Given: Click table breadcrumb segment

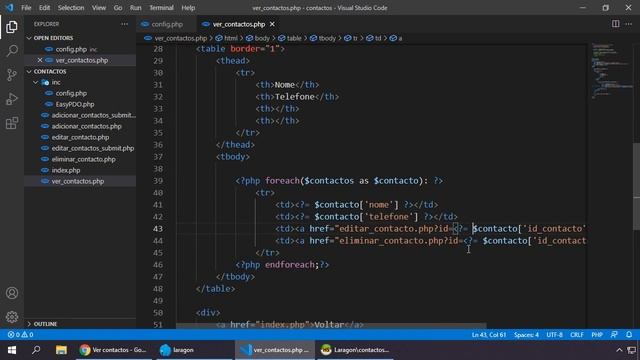Looking at the screenshot, I should 293,38.
